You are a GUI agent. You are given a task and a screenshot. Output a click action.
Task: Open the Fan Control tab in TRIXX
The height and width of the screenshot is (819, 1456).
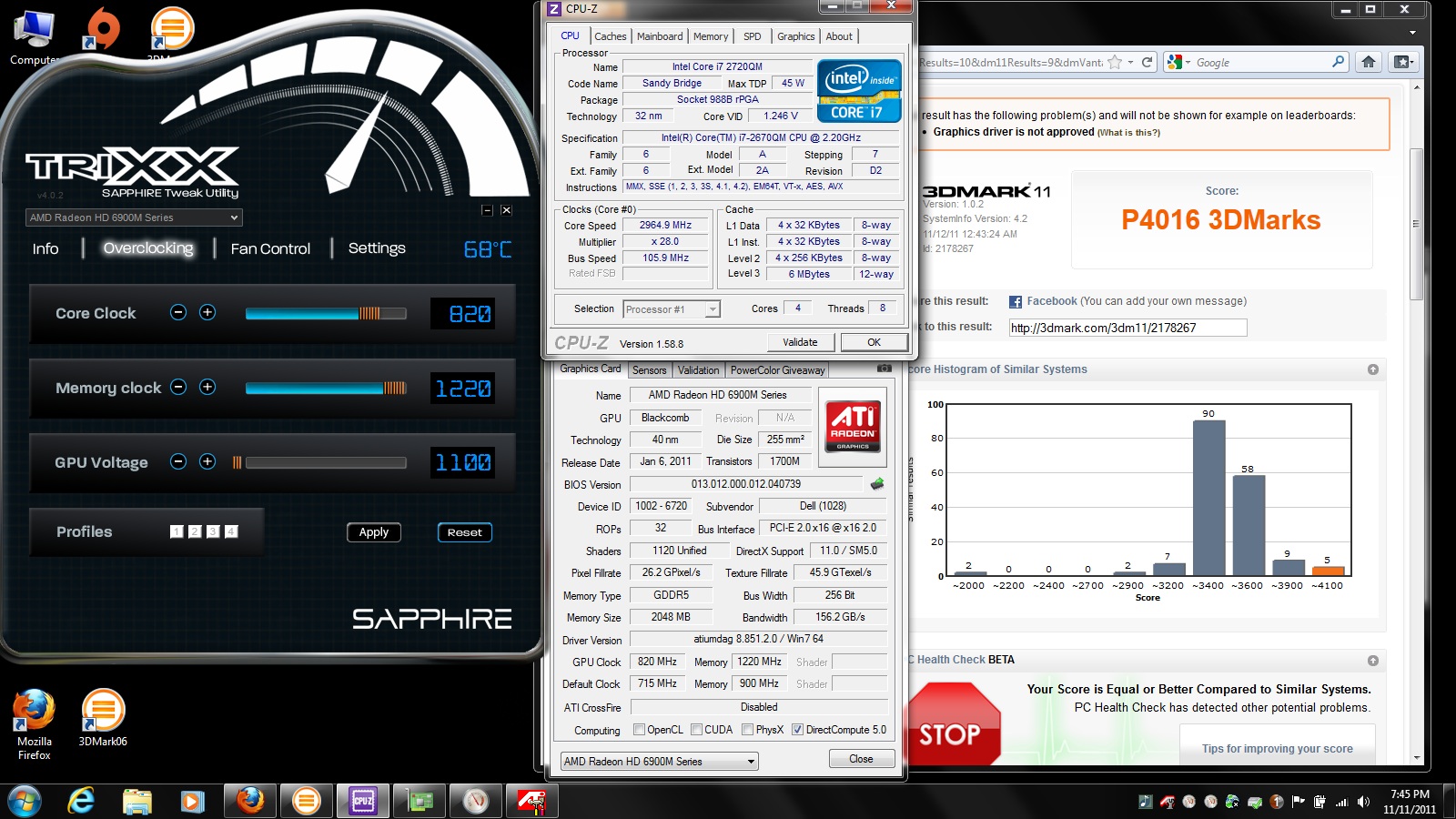[x=270, y=248]
